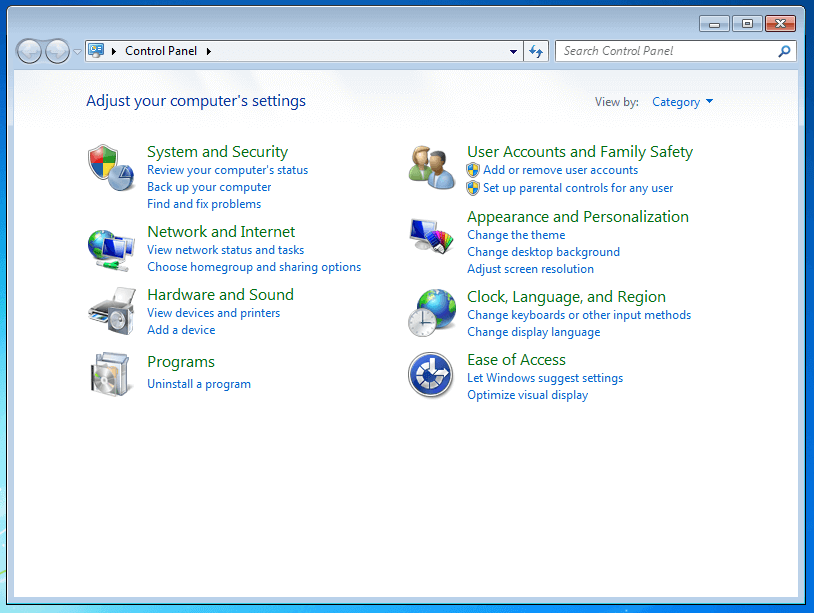This screenshot has height=613, width=814.
Task: Click Change the theme
Action: [x=516, y=235]
